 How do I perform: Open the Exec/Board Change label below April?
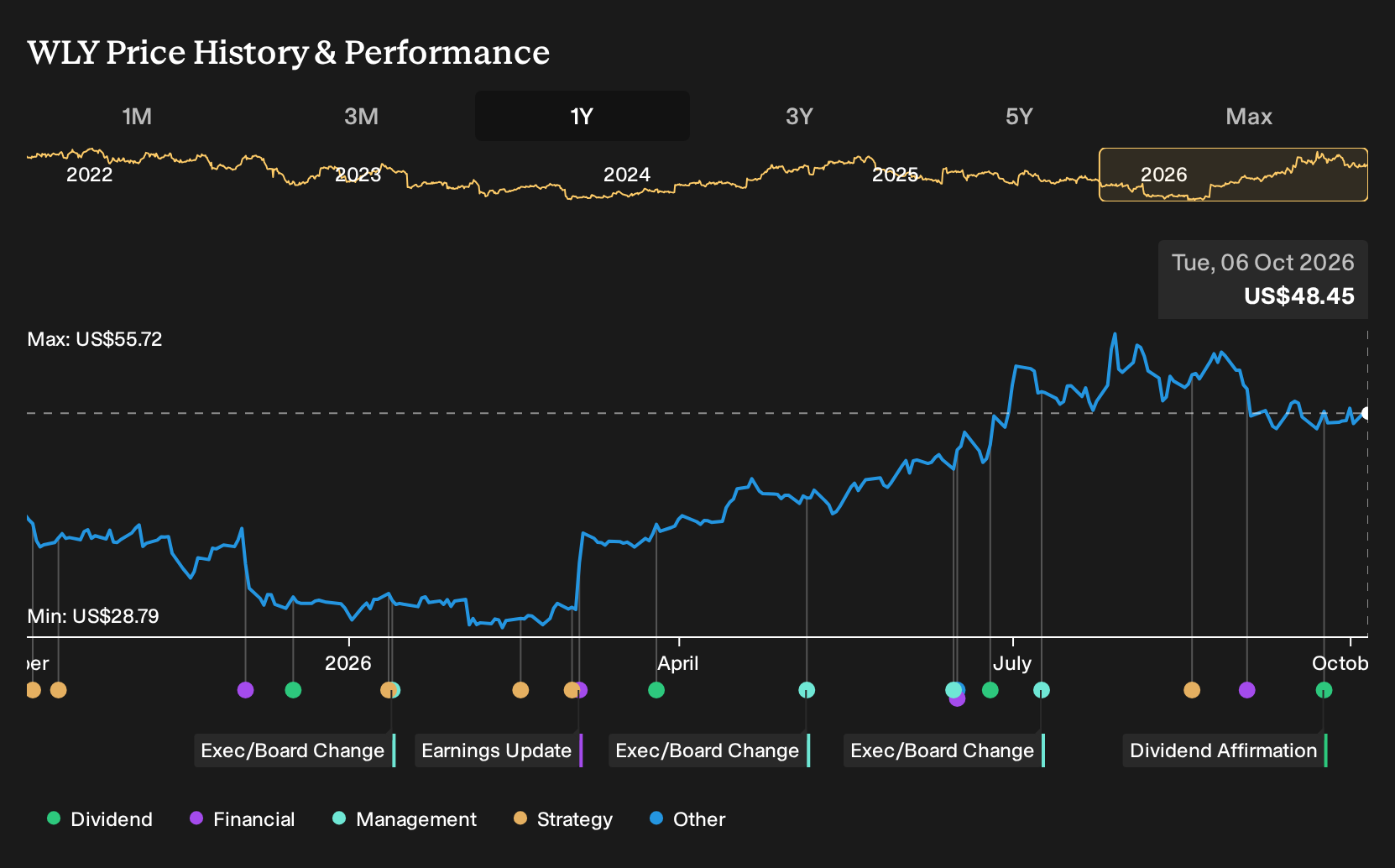pos(709,750)
